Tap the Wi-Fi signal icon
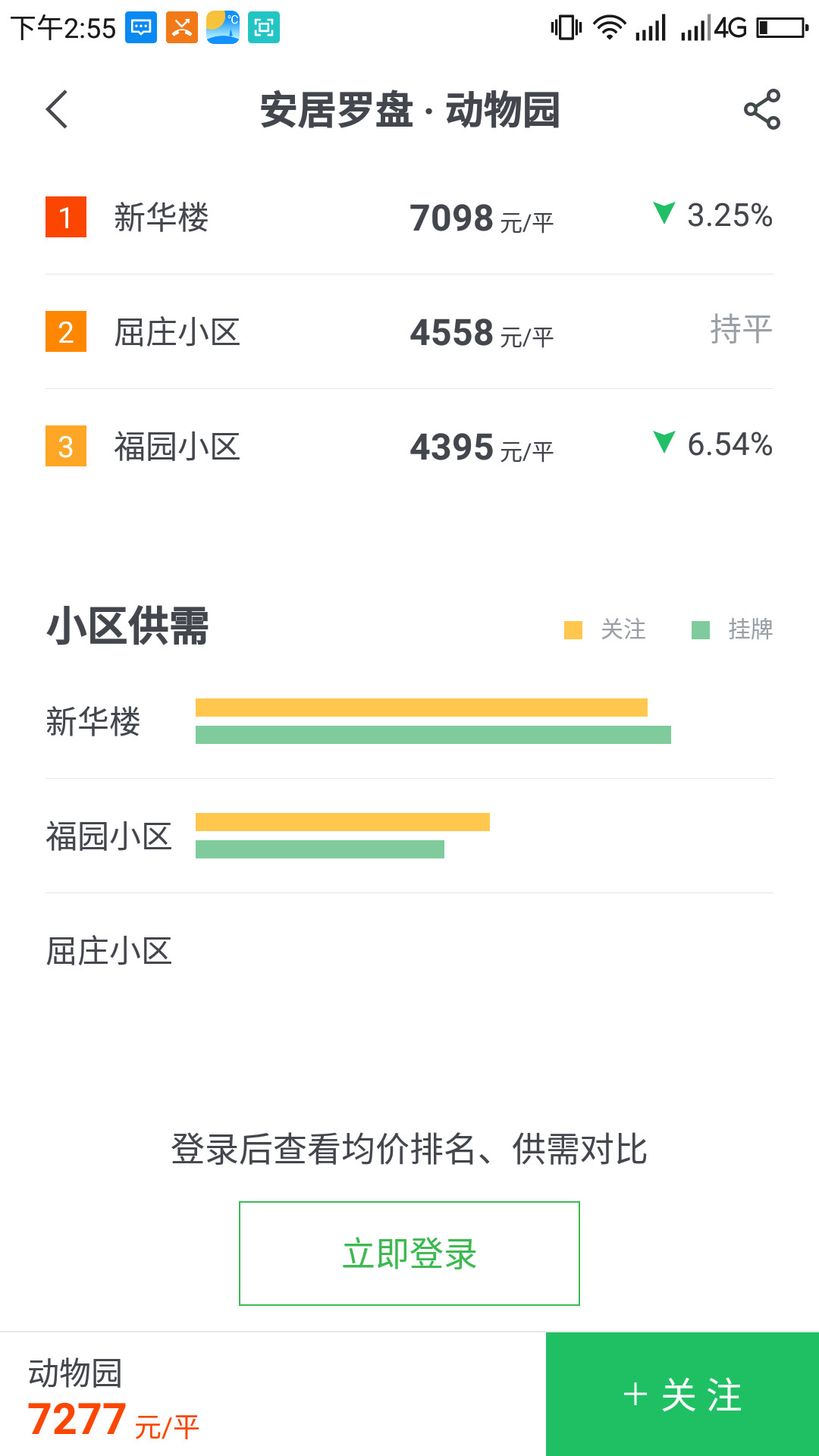The width and height of the screenshot is (819, 1456). coord(609,28)
